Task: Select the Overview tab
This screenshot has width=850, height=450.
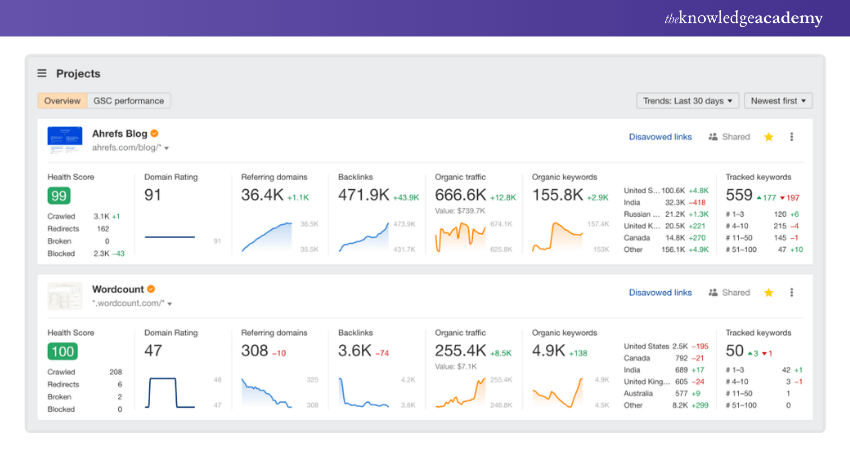Action: [x=62, y=101]
